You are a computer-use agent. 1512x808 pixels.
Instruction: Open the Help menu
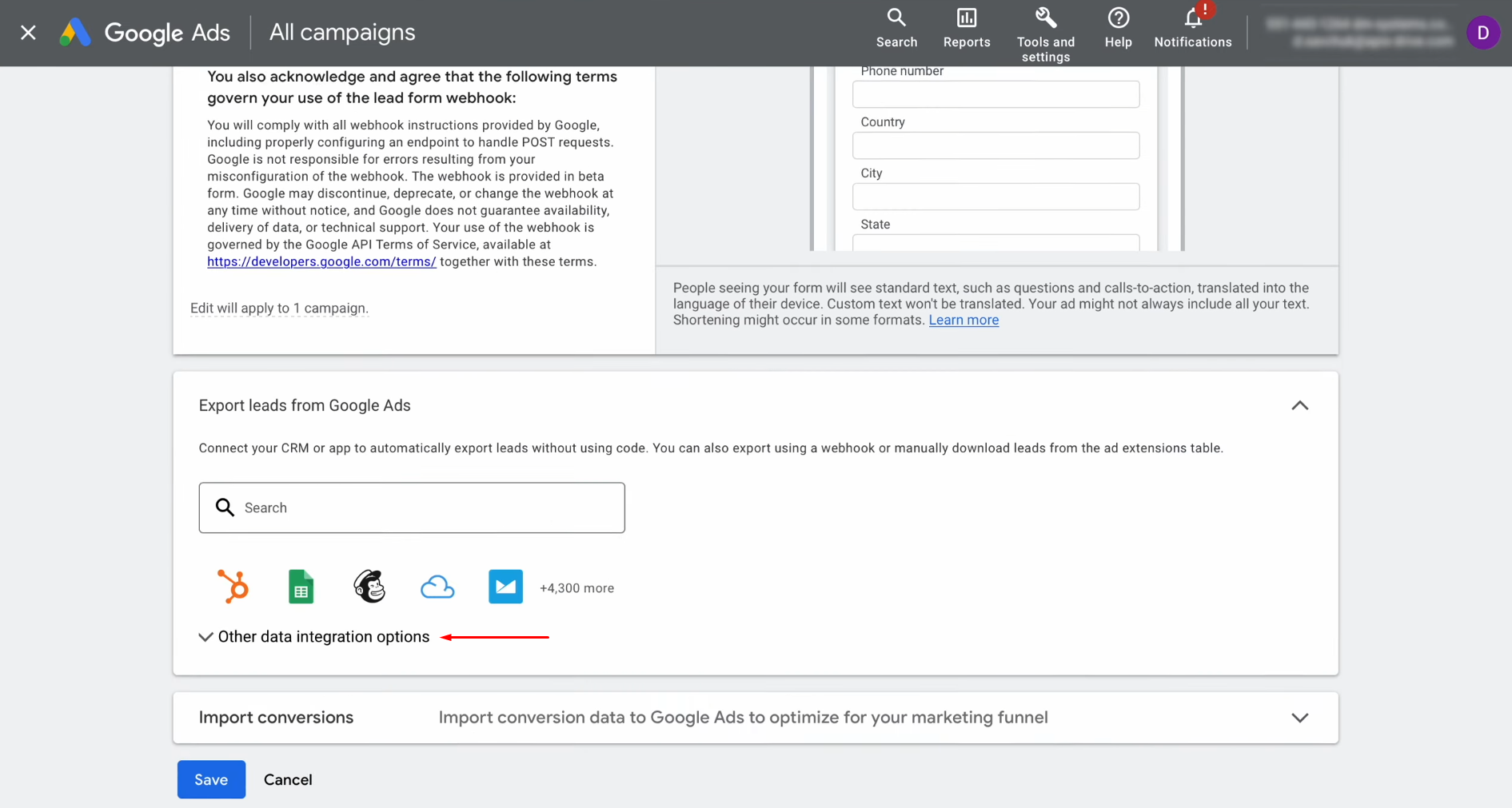click(1118, 29)
